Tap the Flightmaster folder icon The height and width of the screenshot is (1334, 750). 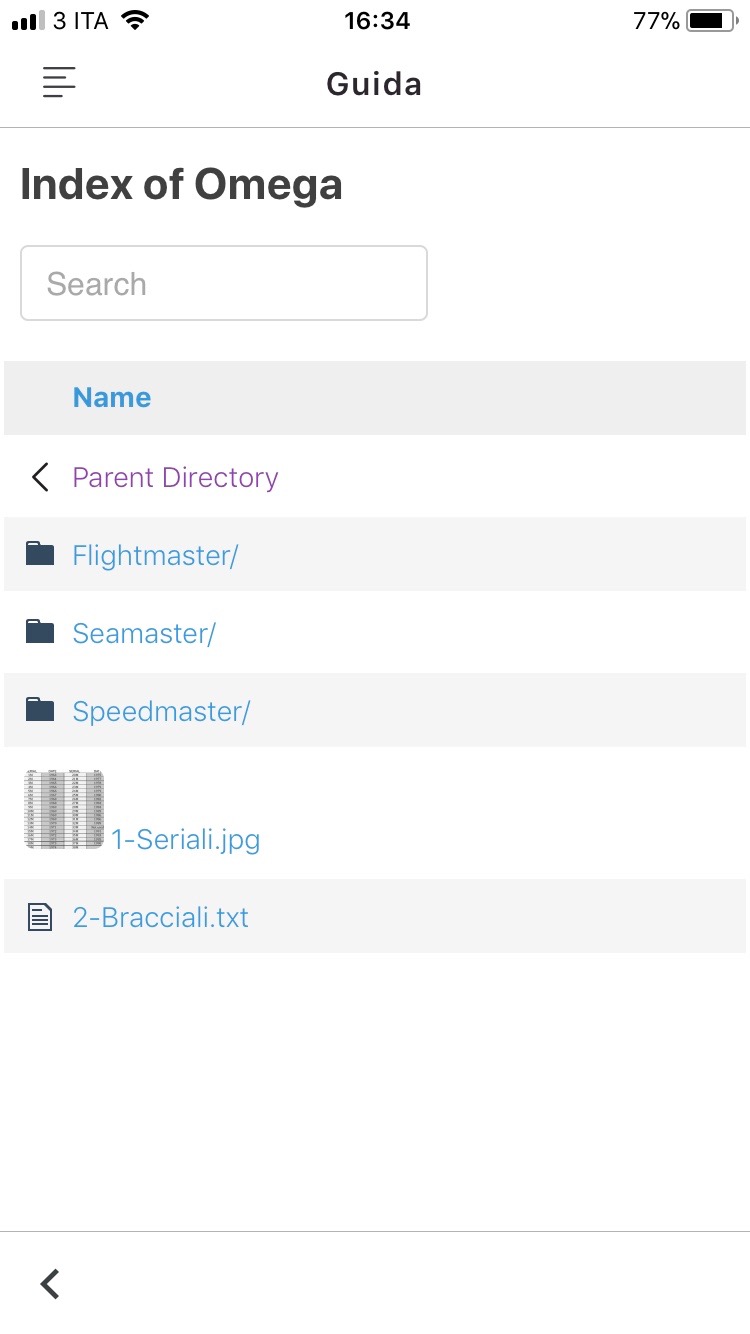[x=39, y=553]
